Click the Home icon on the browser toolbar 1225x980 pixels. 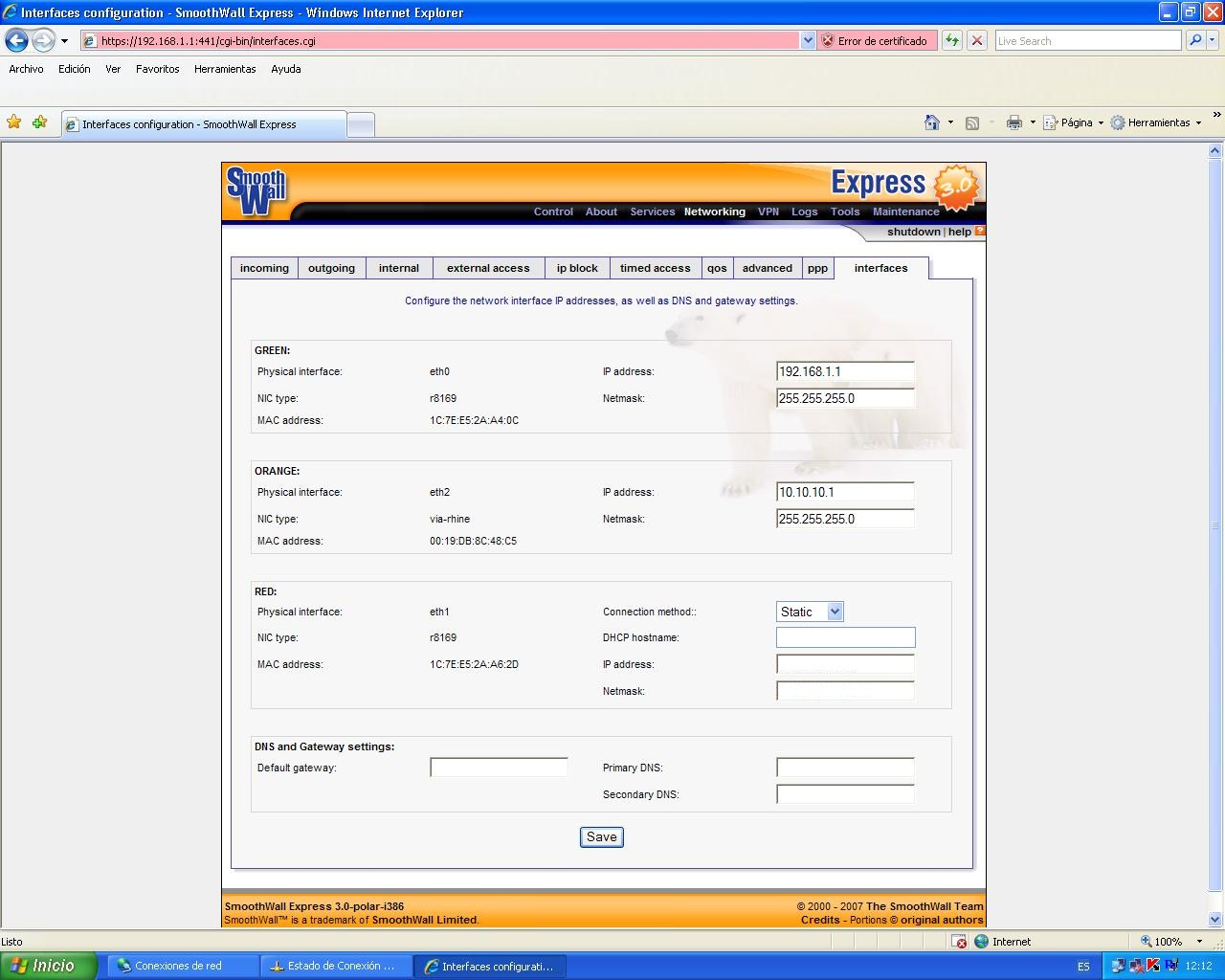[x=930, y=122]
